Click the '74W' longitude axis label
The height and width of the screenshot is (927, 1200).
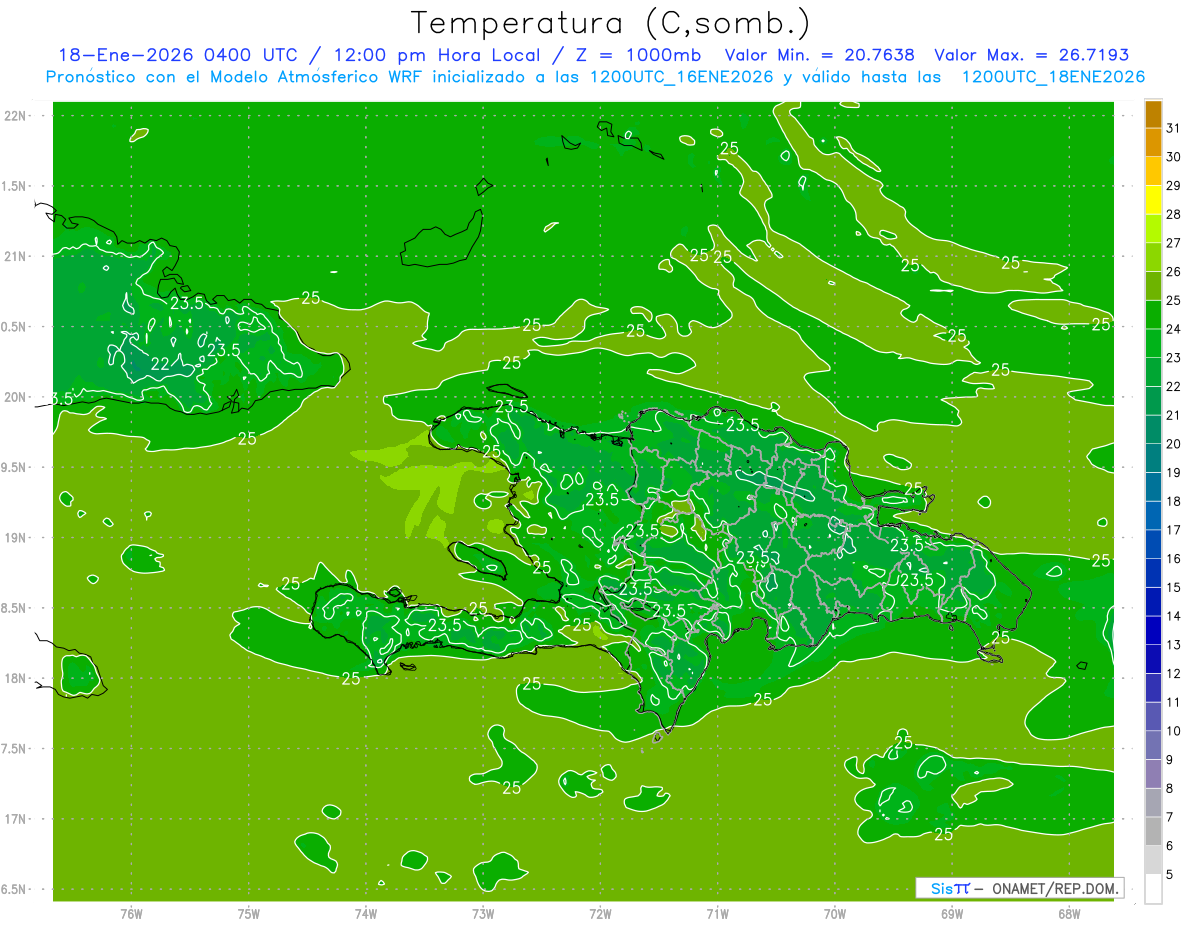366,913
